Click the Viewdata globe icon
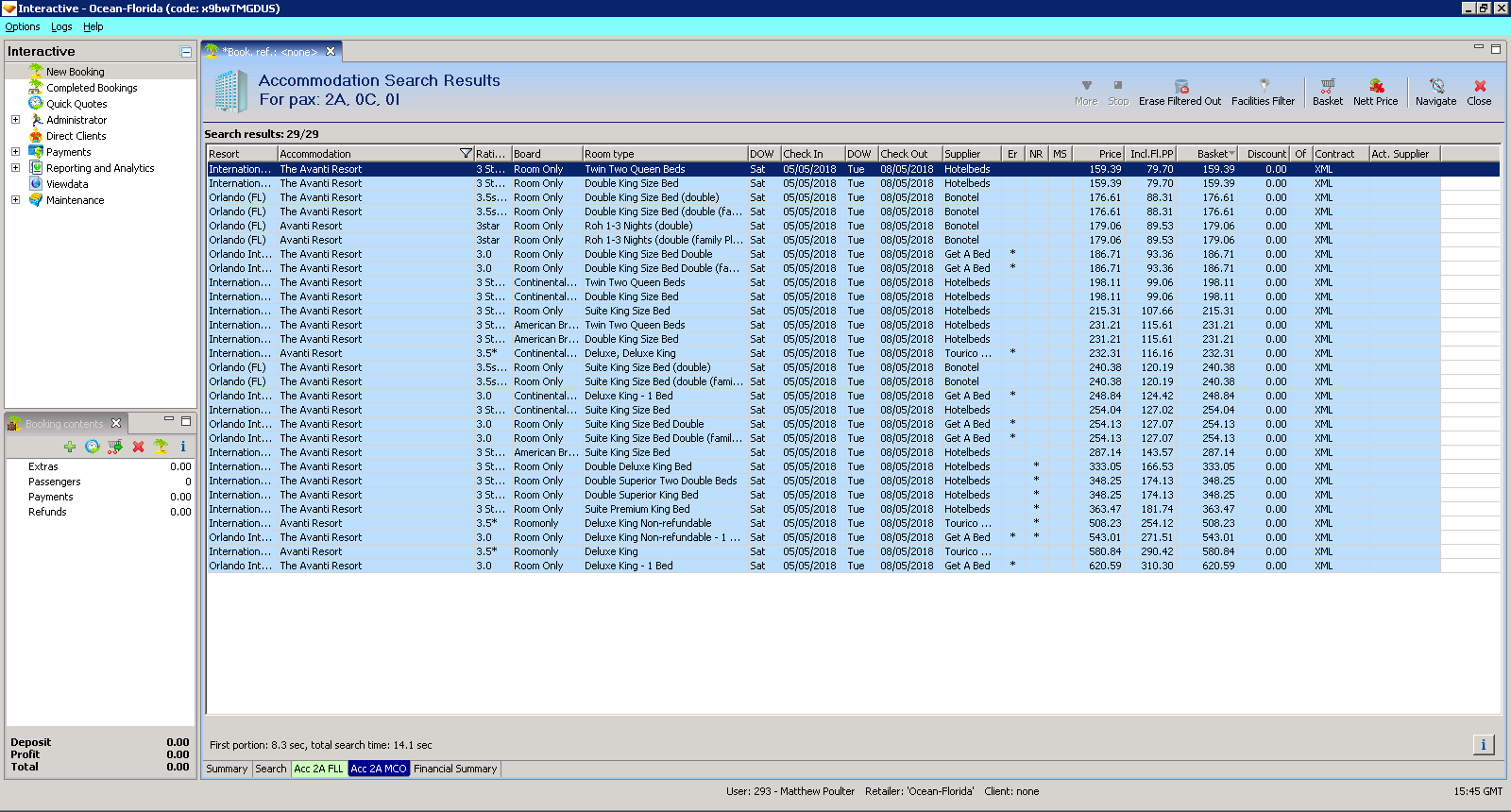This screenshot has height=812, width=1511. (x=36, y=183)
